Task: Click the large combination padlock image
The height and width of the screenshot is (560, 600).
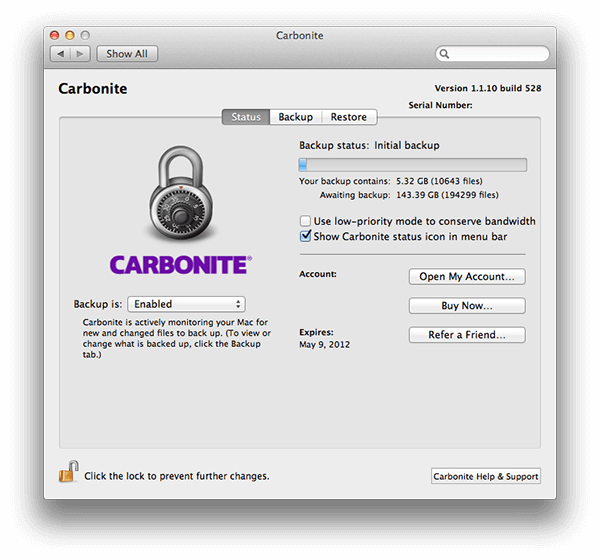Action: pyautogui.click(x=181, y=193)
